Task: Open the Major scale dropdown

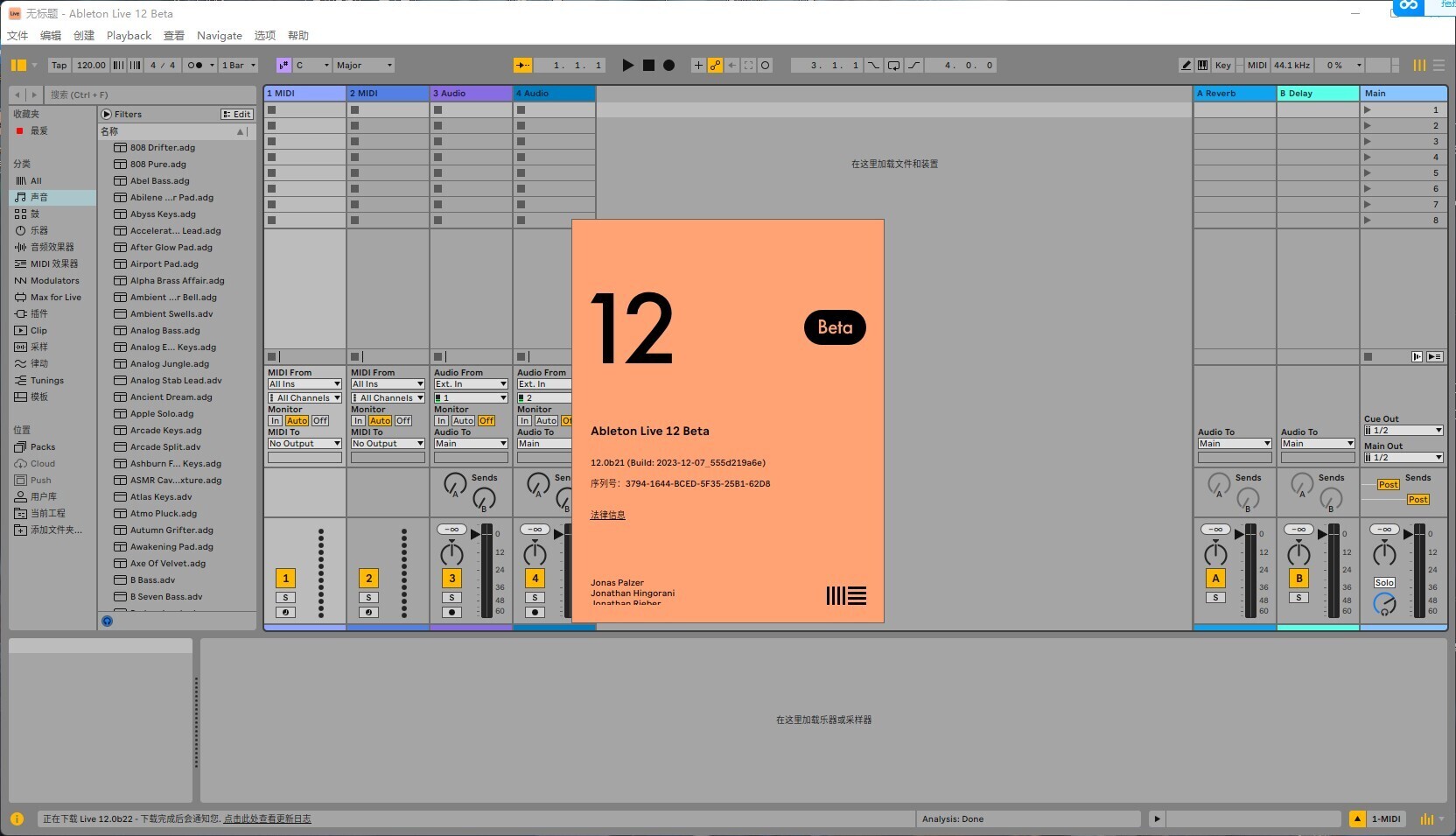Action: (364, 65)
